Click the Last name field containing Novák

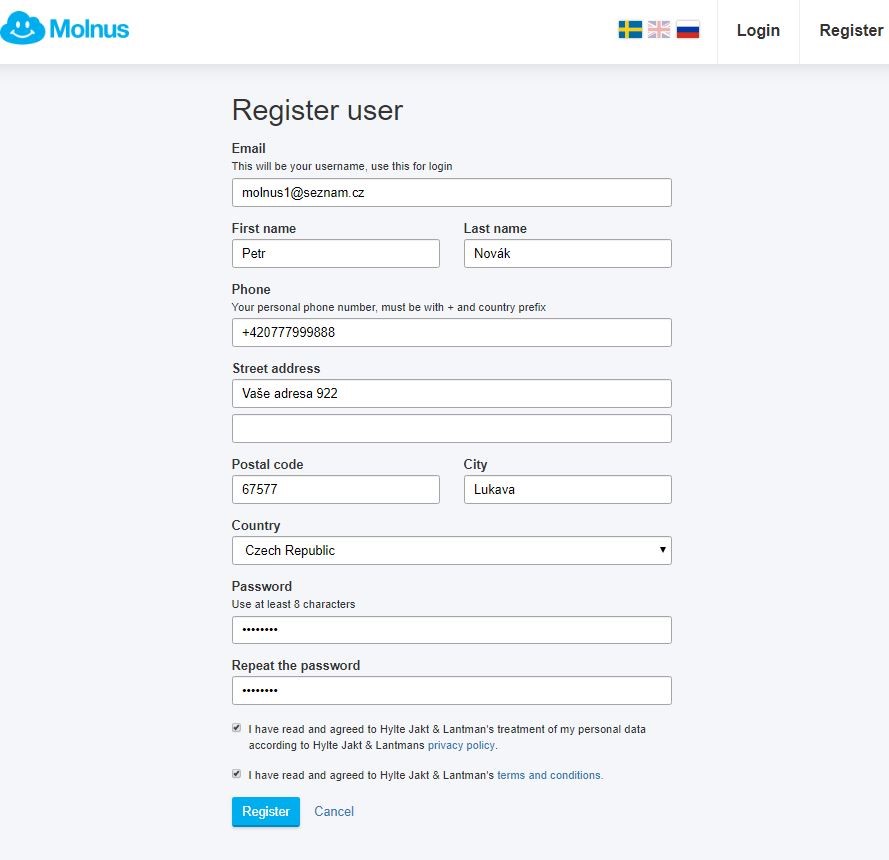[x=568, y=253]
